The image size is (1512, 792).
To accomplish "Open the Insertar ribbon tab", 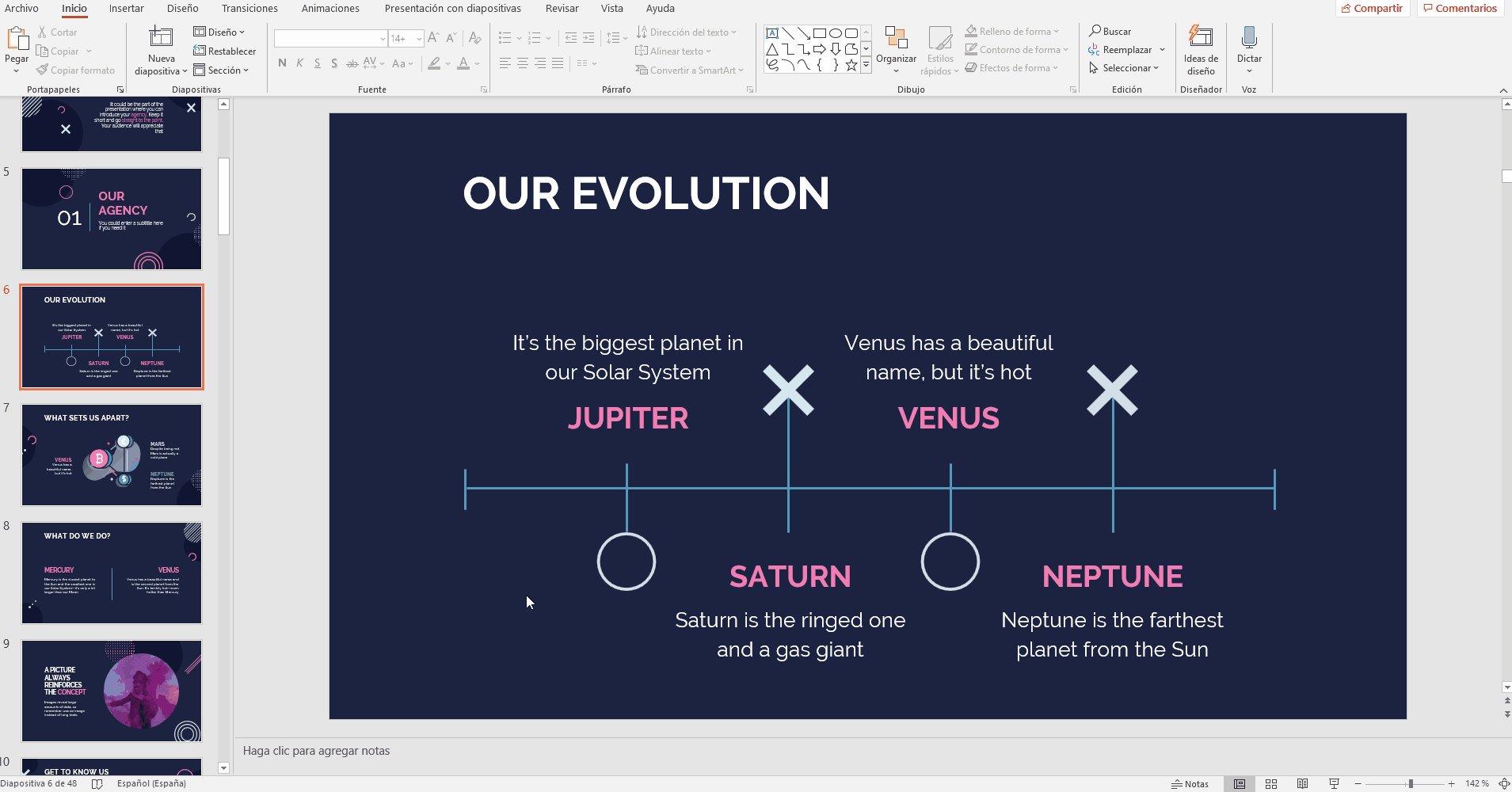I will click(x=127, y=9).
